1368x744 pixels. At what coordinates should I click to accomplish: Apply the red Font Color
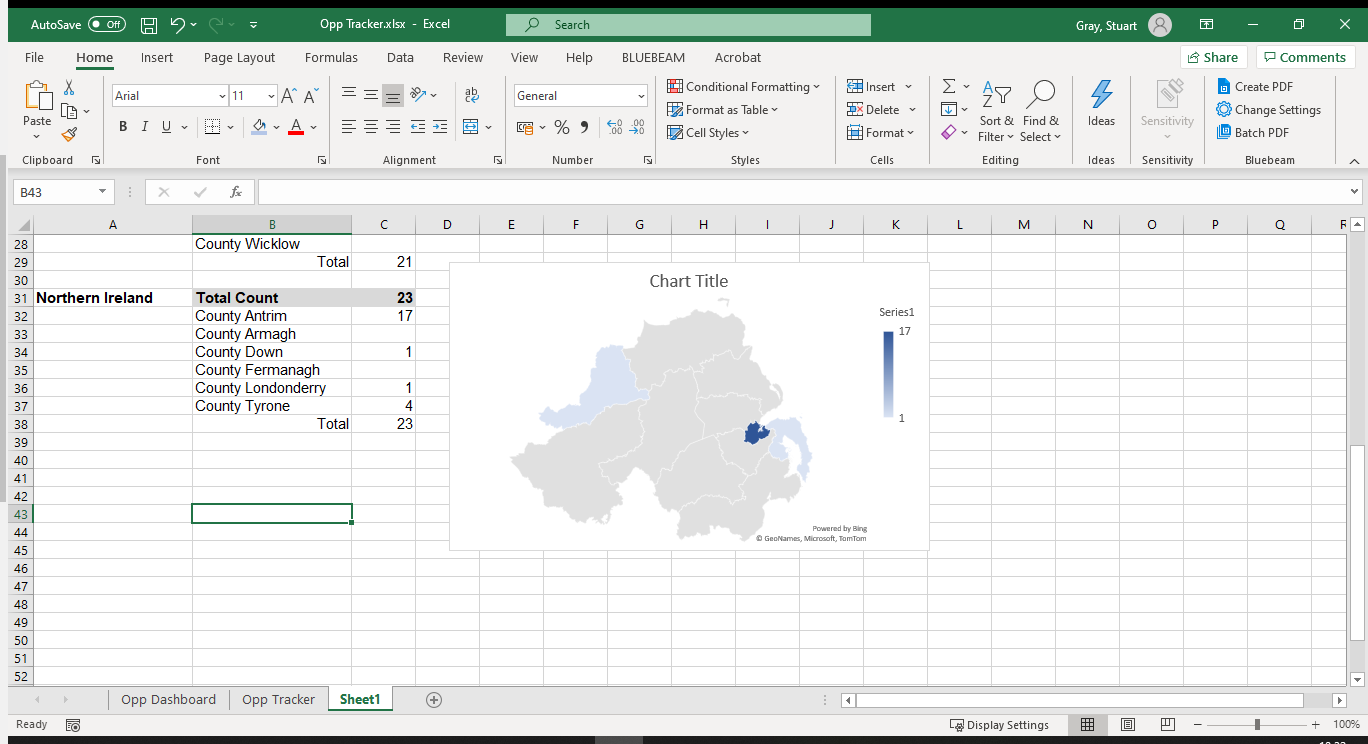296,127
